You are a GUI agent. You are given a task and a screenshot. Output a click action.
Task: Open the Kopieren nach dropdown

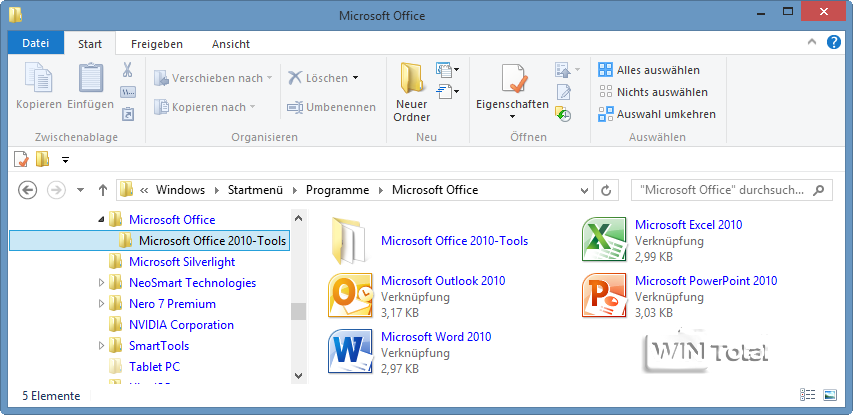[252, 107]
